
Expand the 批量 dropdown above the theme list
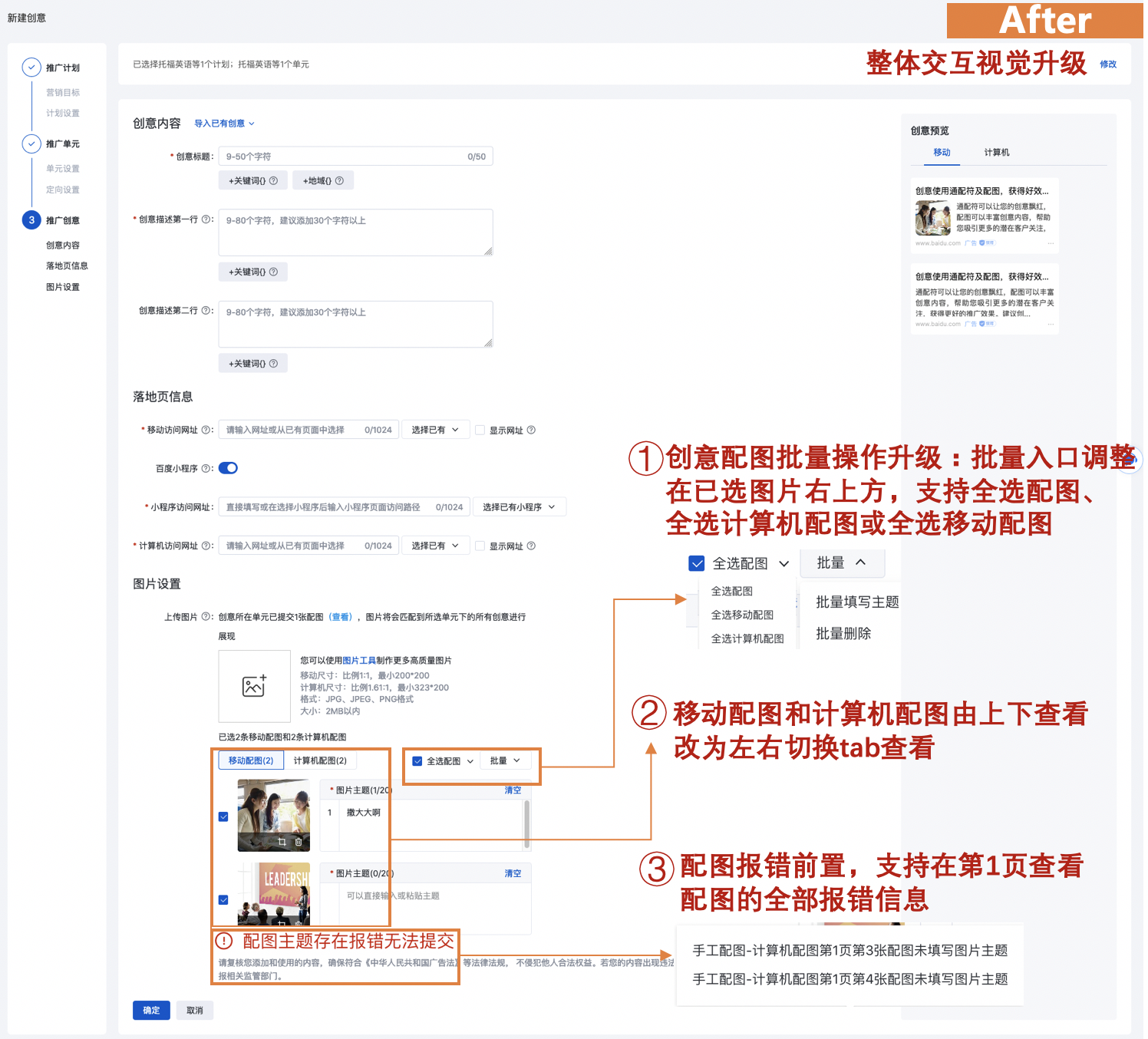(x=505, y=760)
